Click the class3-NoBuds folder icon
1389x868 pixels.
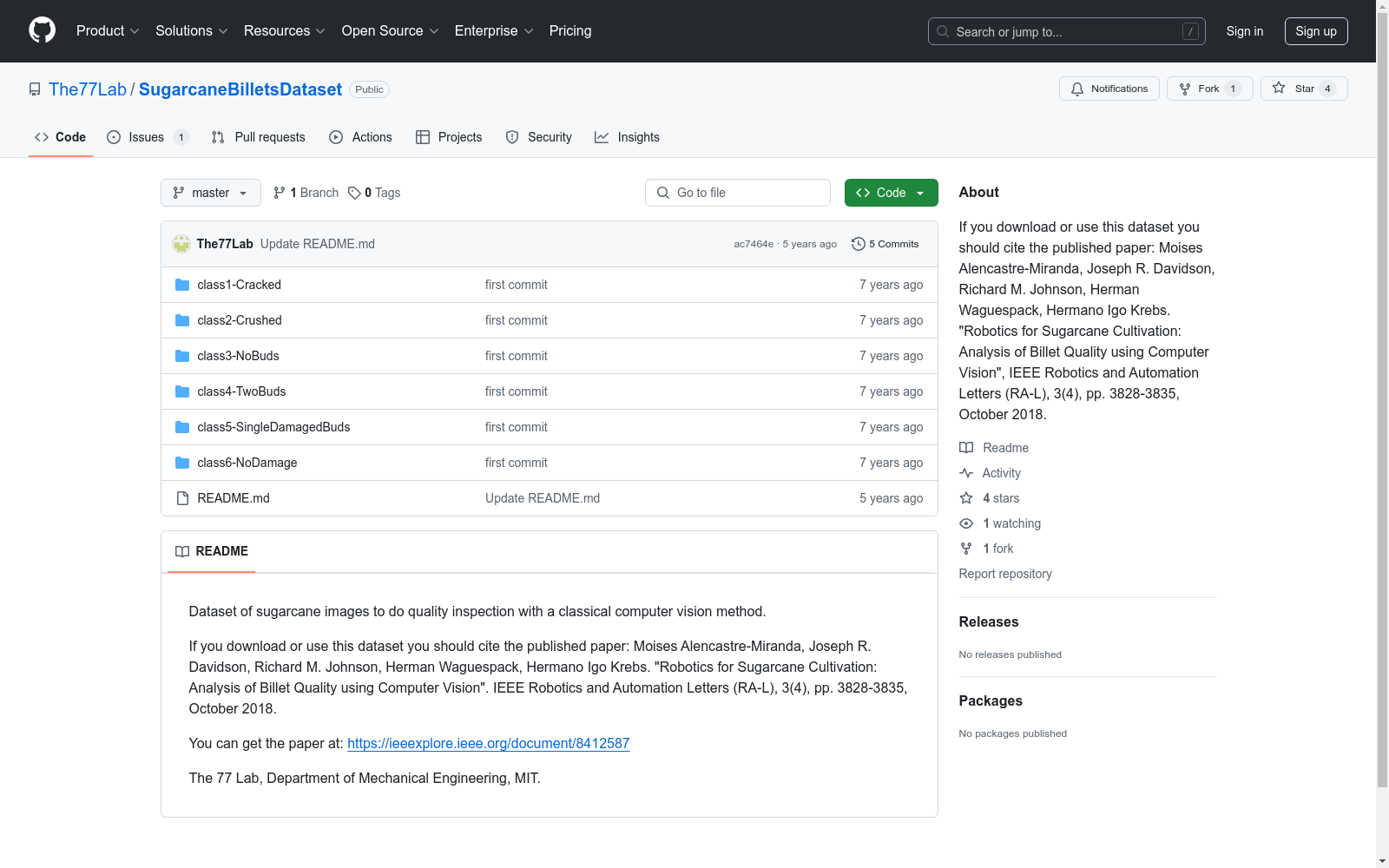pos(182,356)
